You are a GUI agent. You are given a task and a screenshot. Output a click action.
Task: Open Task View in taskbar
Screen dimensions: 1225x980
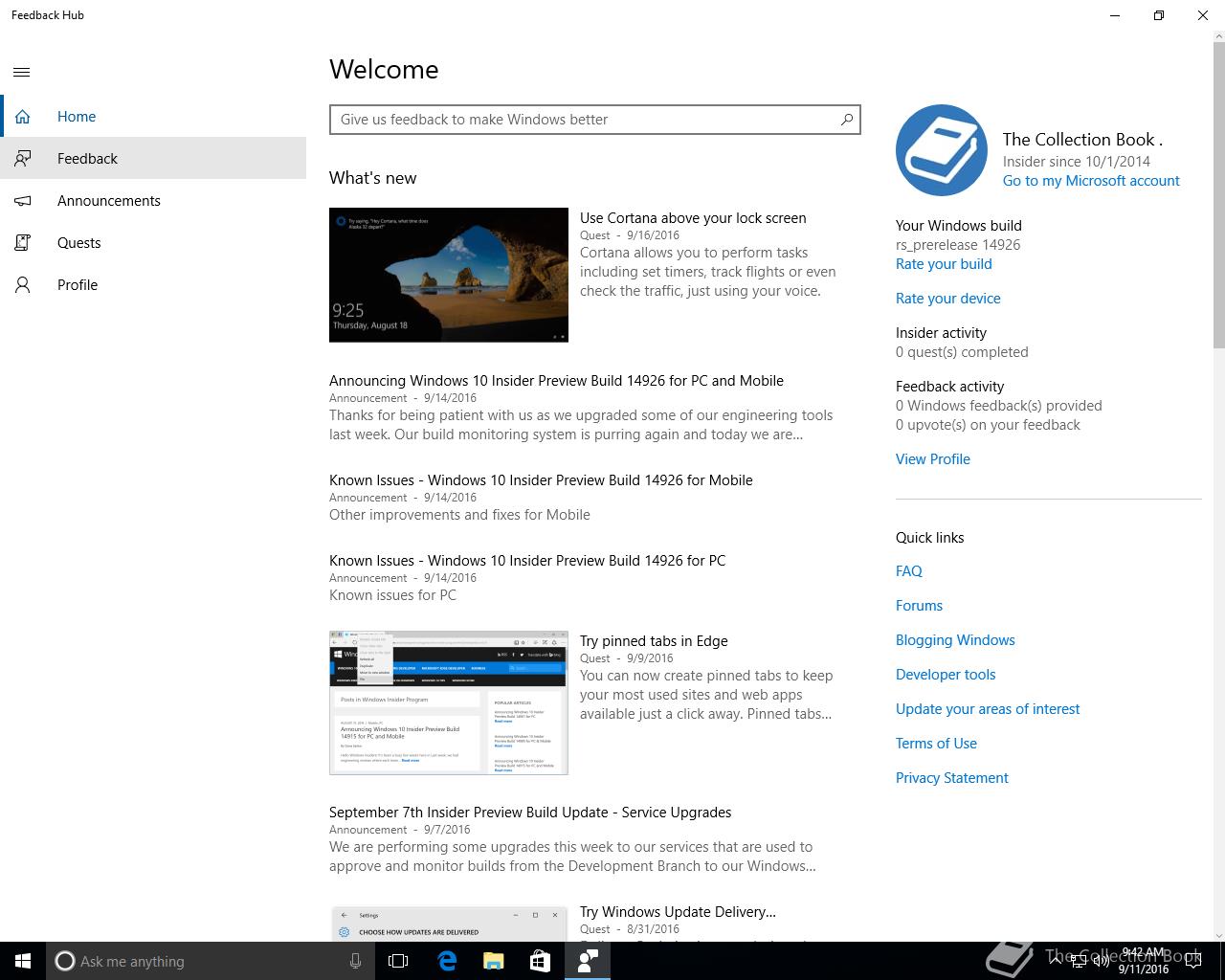coord(398,961)
